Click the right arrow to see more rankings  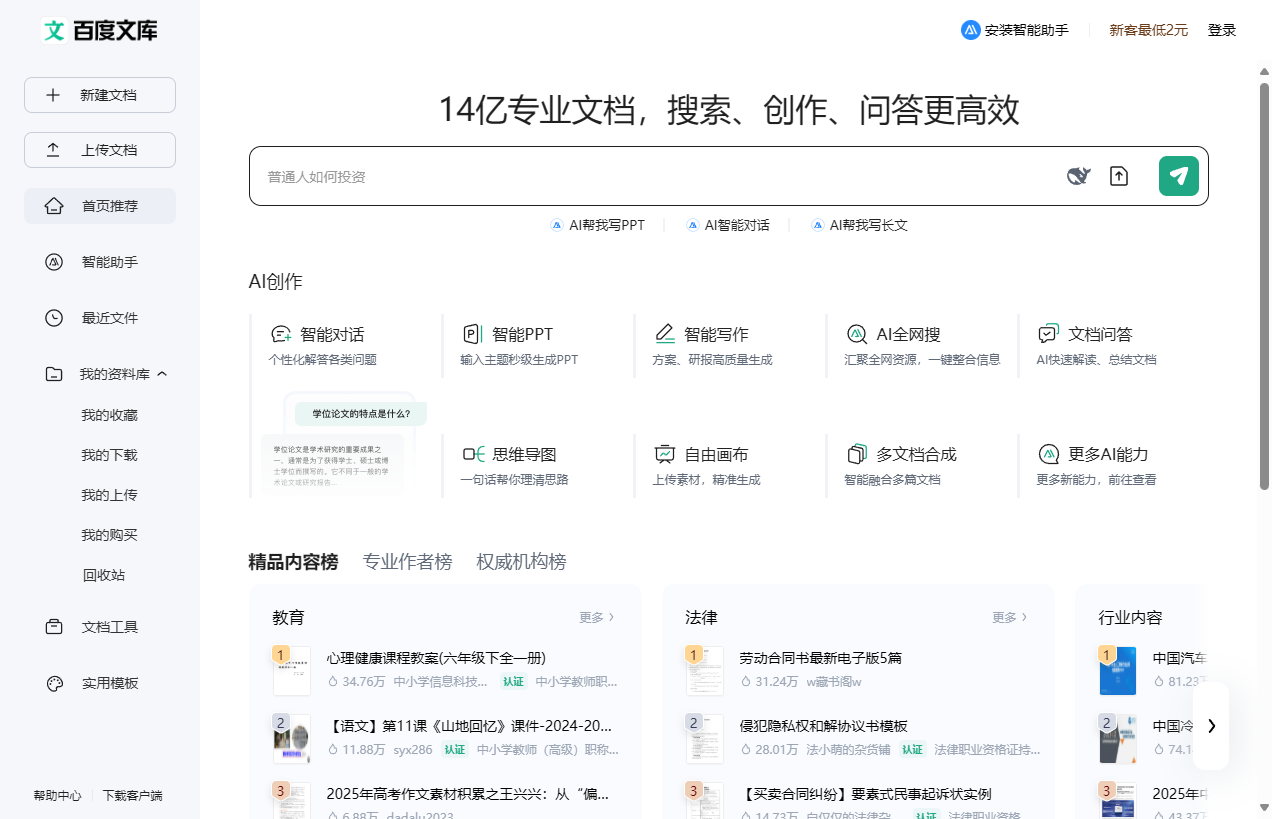coord(1211,727)
